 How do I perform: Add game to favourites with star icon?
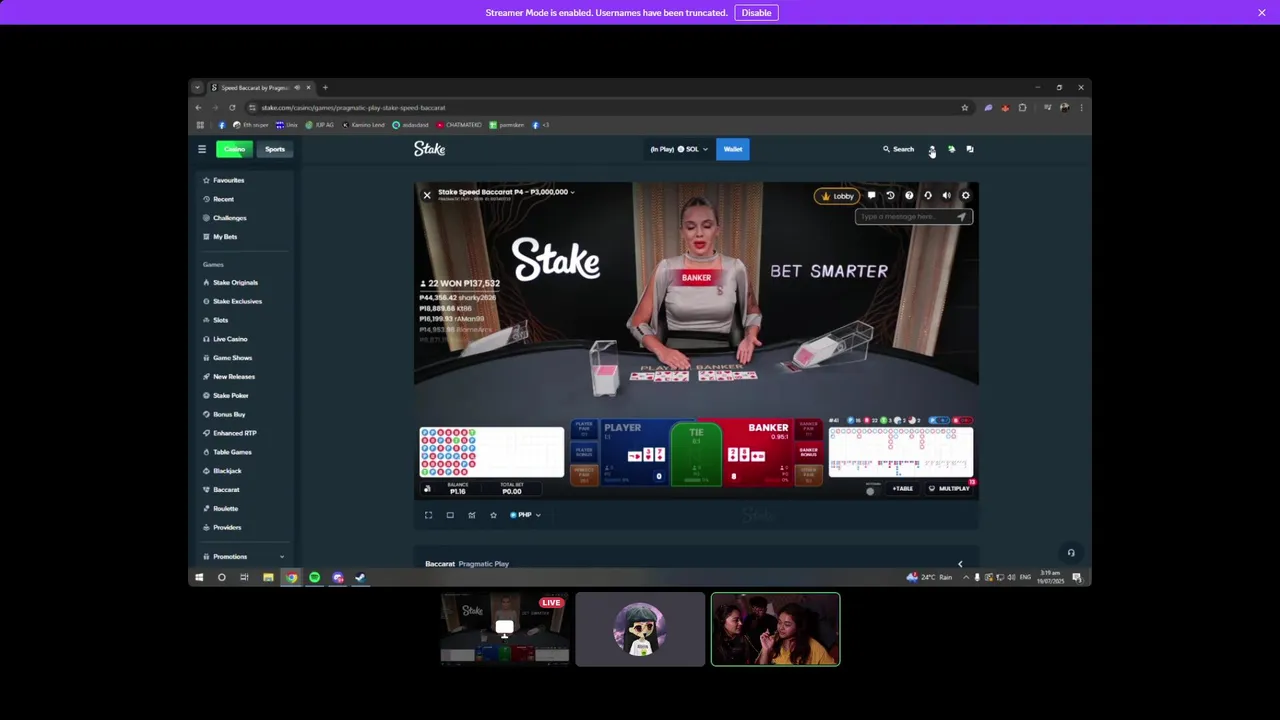[493, 515]
